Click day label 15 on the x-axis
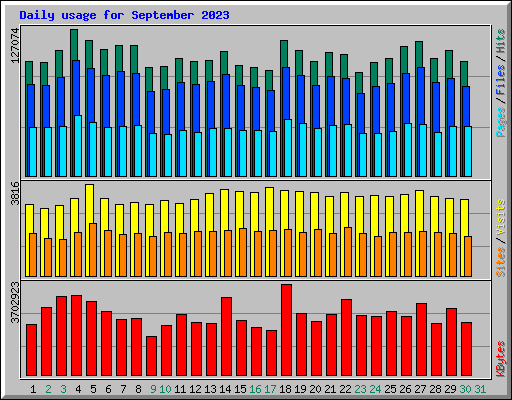This screenshot has height=400, width=512. (x=240, y=389)
